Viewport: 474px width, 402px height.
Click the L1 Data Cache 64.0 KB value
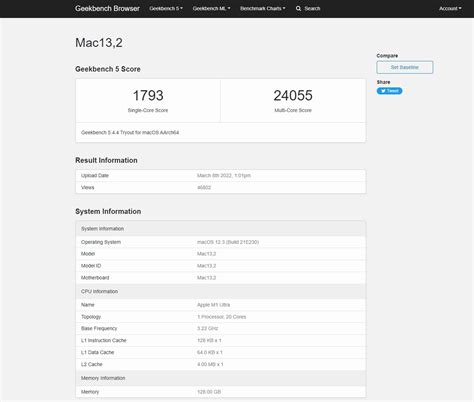point(210,353)
